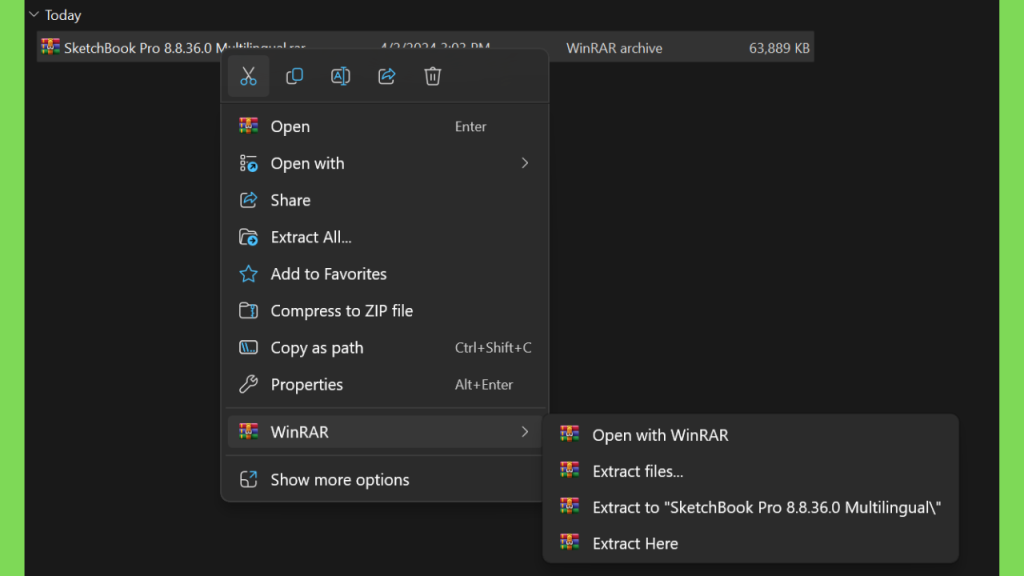Screen dimensions: 1024x576
Task: Click the Enter shortcut text beside Open
Action: pyautogui.click(x=470, y=126)
